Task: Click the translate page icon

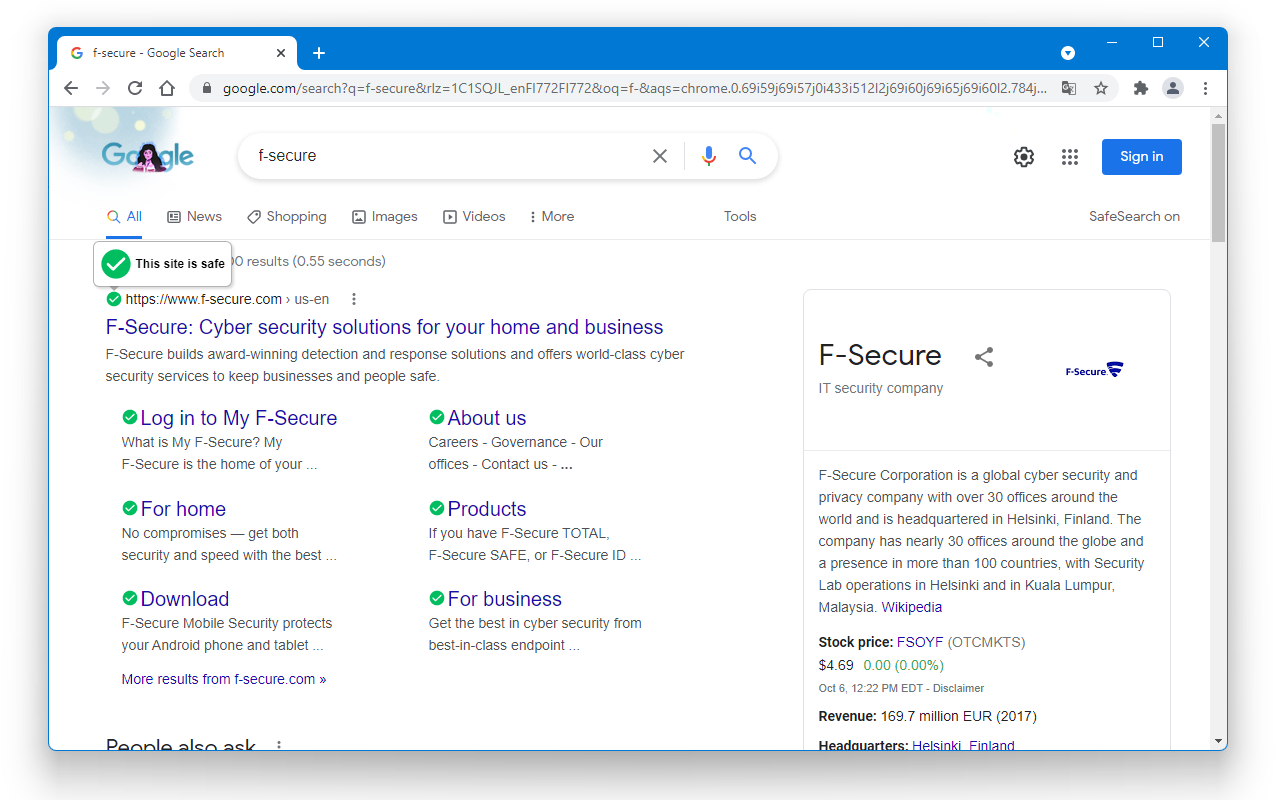Action: pyautogui.click(x=1069, y=88)
